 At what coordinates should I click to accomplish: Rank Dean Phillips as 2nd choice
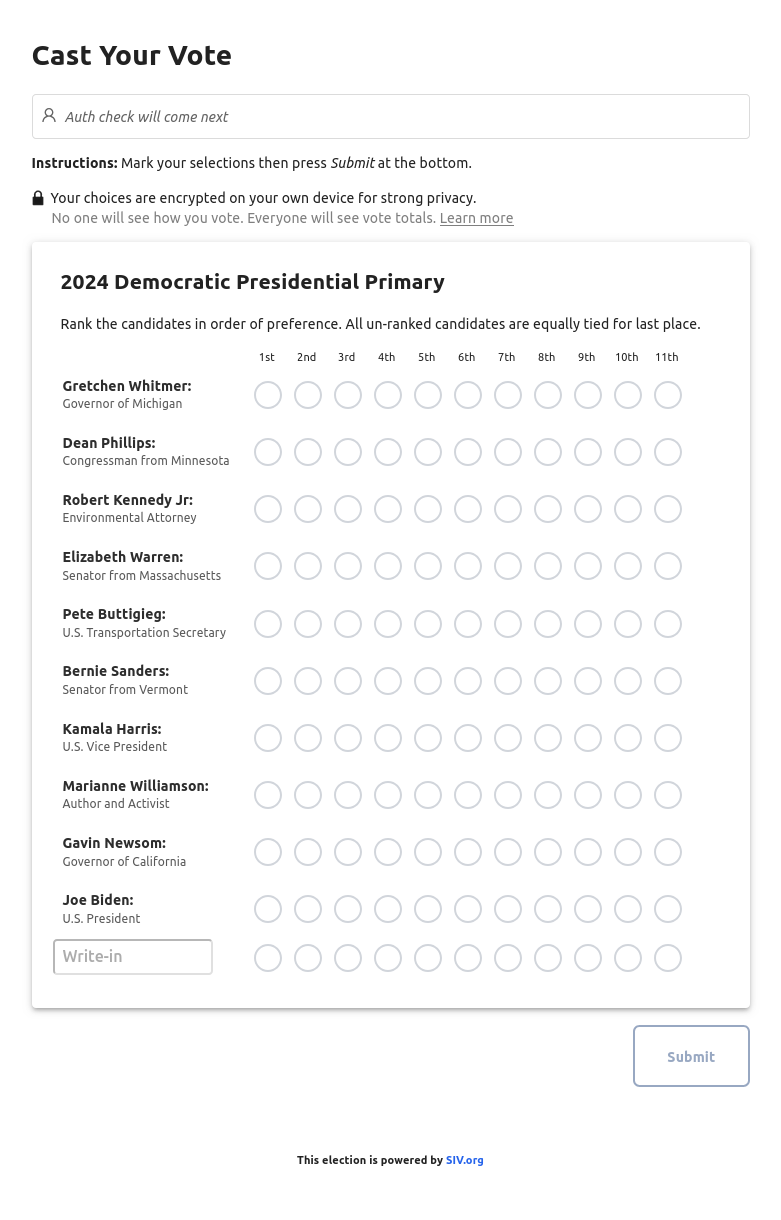308,452
